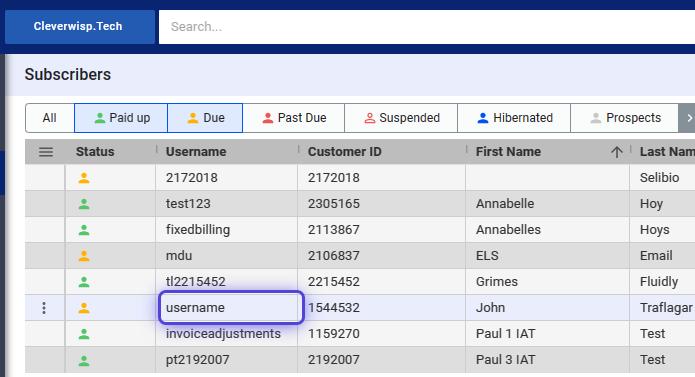This screenshot has width=695, height=377.
Task: Click the paid status icon for pt2192007
Action: pos(84,360)
